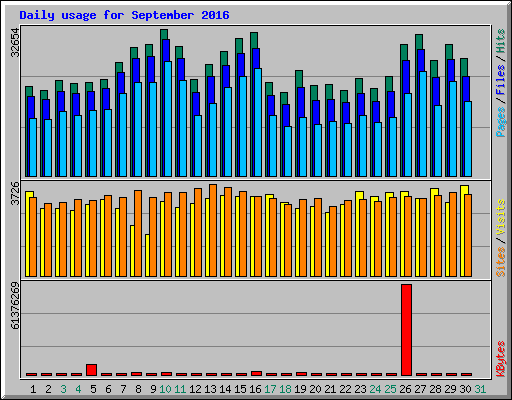Image resolution: width=512 pixels, height=400 pixels.
Task: Click the cyan pages bar for day 16
Action: click(258, 123)
